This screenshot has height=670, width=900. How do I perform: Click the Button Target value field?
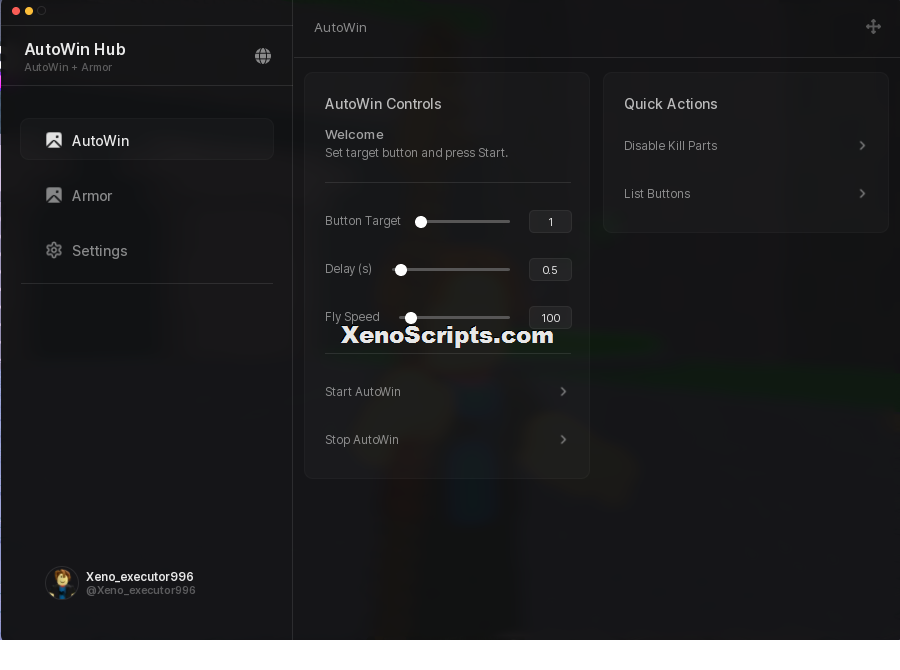[x=550, y=222]
